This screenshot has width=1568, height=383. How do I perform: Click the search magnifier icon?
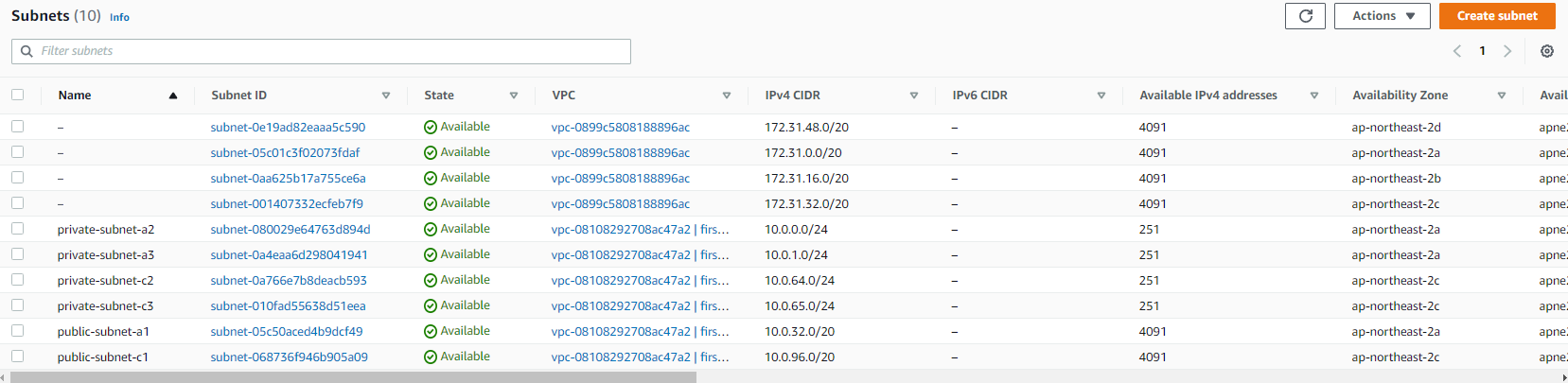pos(26,51)
